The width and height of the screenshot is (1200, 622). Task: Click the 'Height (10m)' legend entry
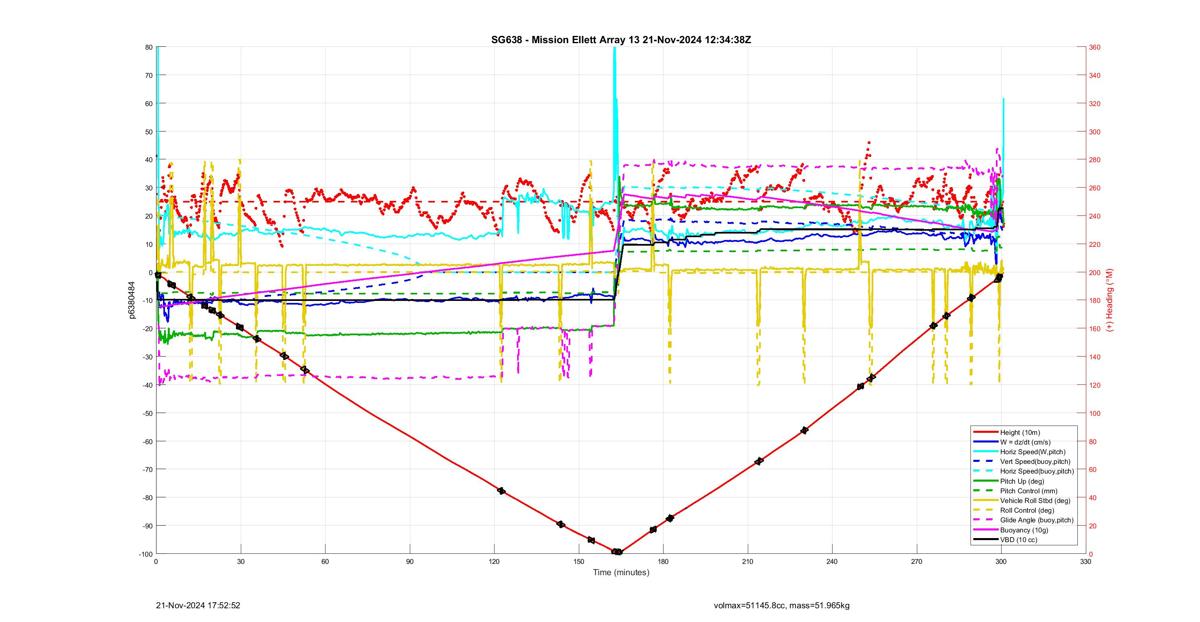click(x=1020, y=431)
